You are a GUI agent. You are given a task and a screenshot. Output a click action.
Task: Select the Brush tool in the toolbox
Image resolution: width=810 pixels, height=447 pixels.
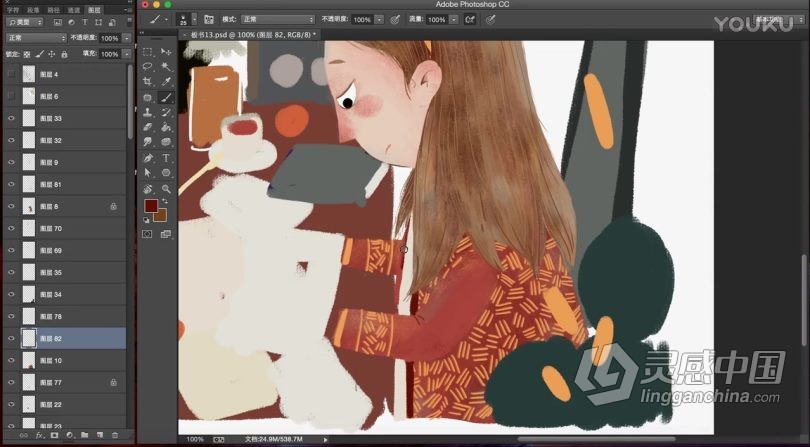coord(166,97)
